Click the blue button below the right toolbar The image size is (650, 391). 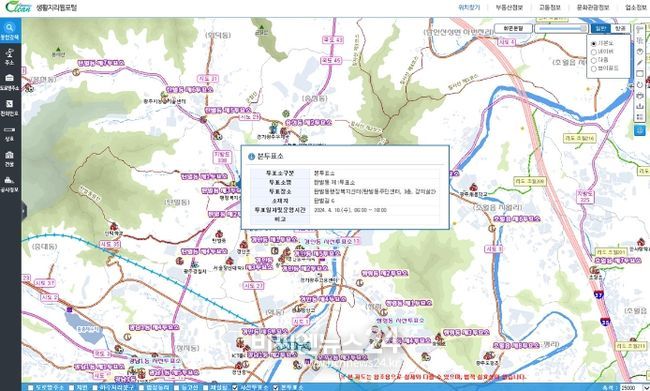click(640, 130)
